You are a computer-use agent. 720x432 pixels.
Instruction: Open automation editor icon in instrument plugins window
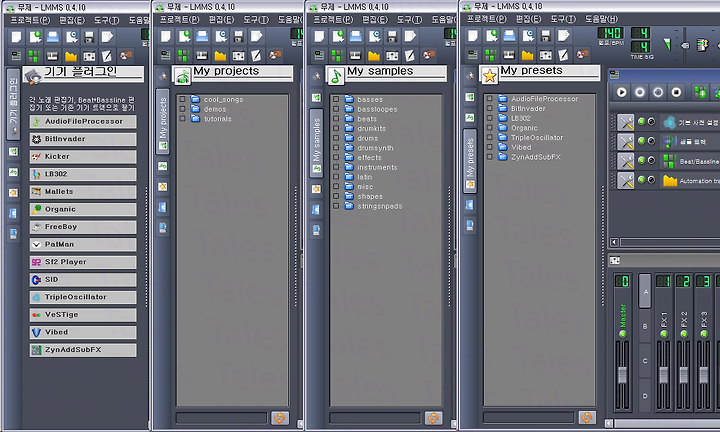point(71,56)
